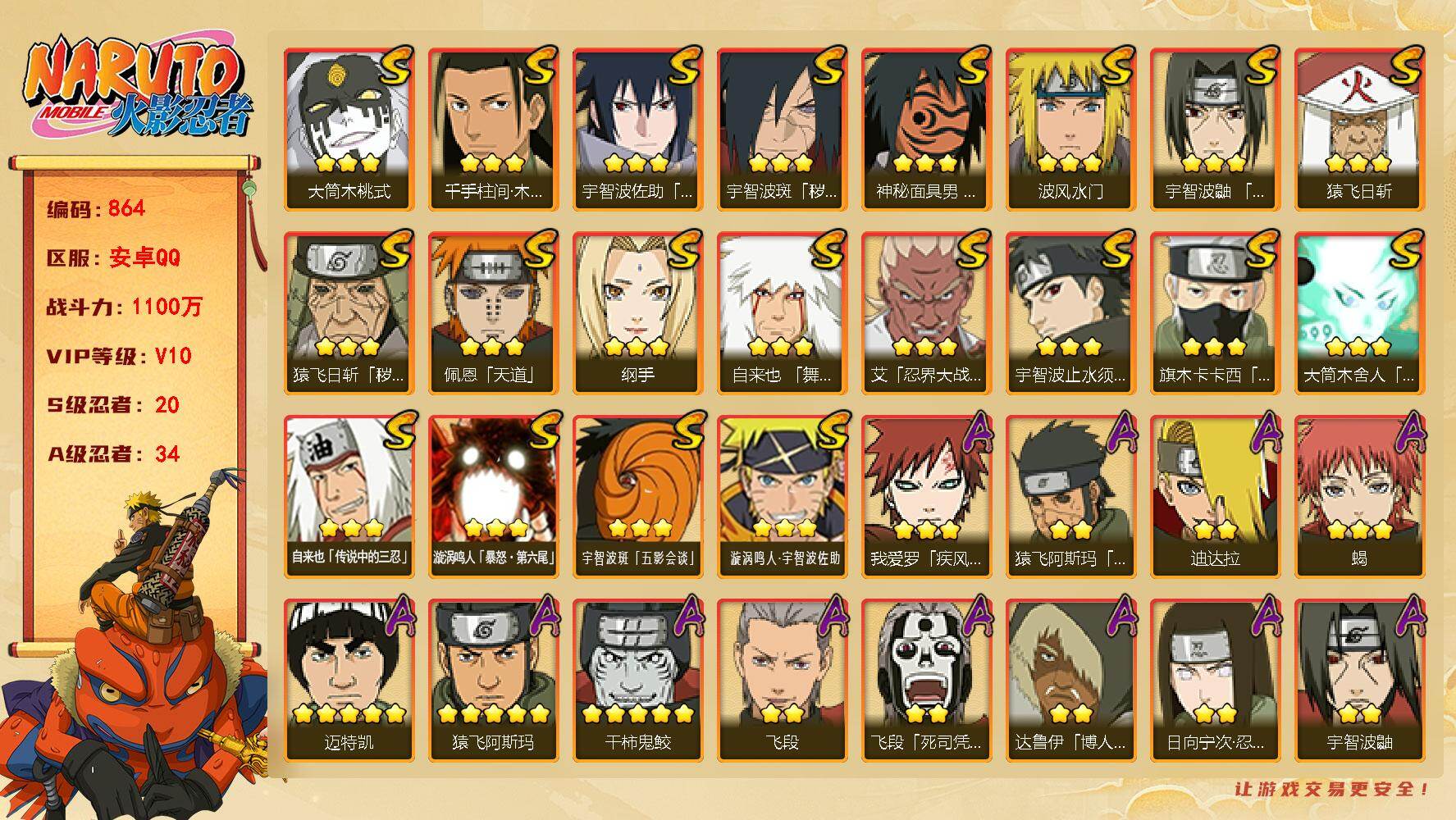Open the 宇智波斑「五影会谈」 card
Screen dimensions: 1456x820
click(638, 497)
